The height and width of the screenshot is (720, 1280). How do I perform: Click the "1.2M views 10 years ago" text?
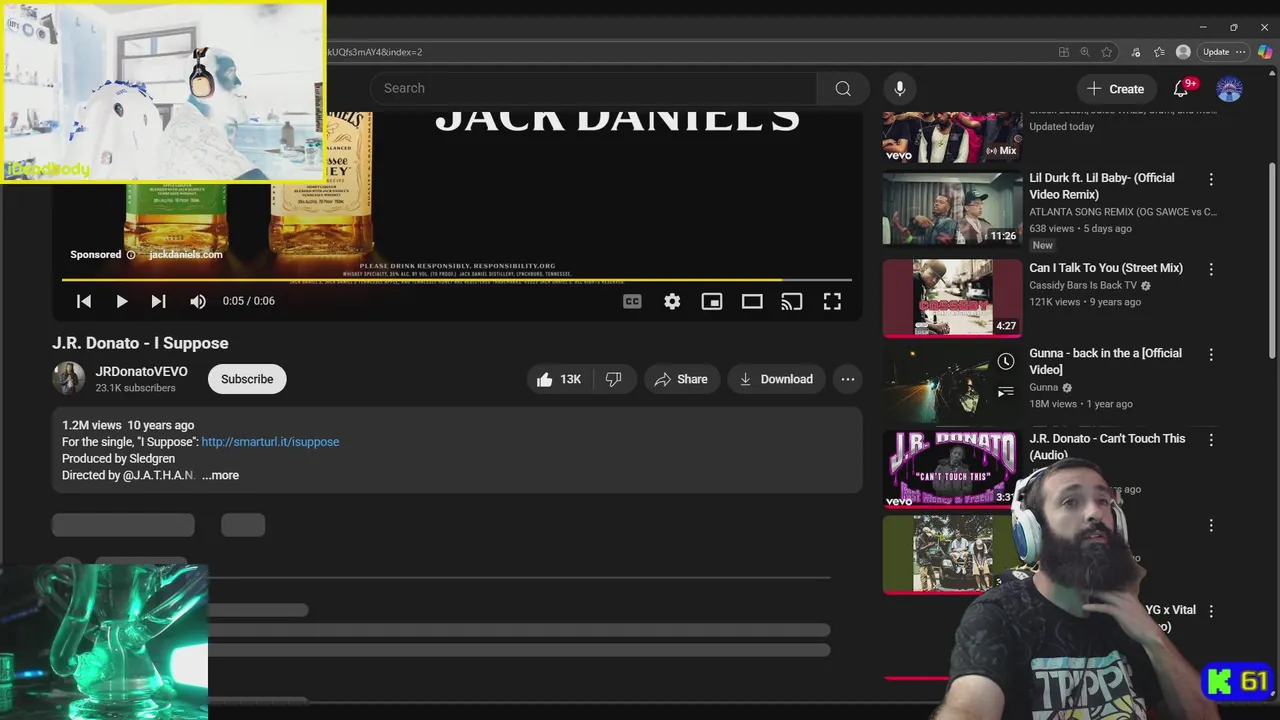(128, 425)
